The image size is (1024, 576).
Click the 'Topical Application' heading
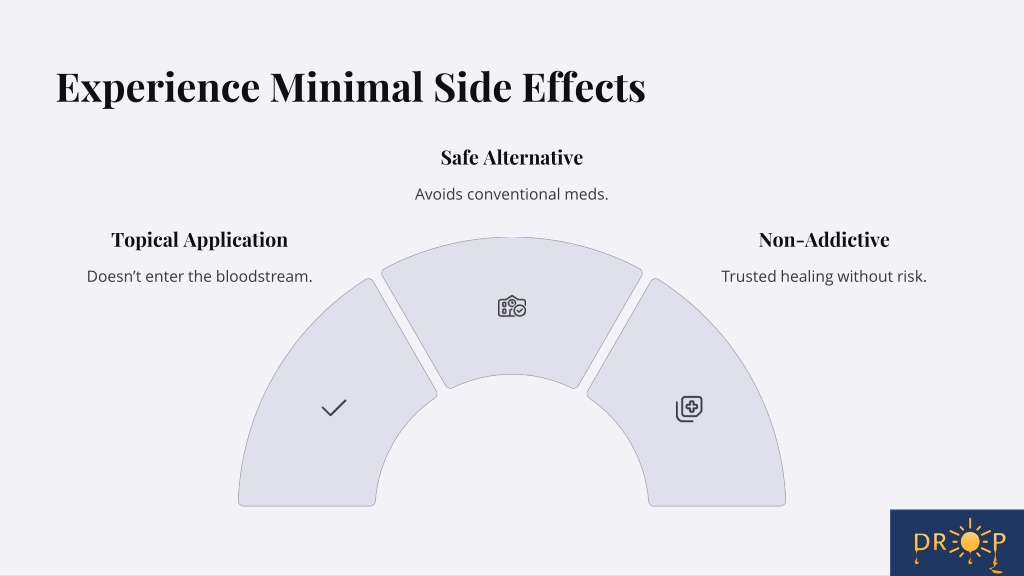[199, 240]
